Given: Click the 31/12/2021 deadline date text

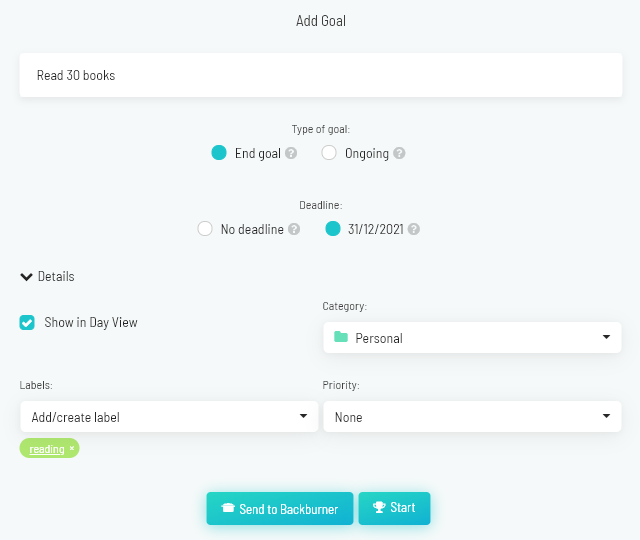Looking at the screenshot, I should pyautogui.click(x=376, y=229).
